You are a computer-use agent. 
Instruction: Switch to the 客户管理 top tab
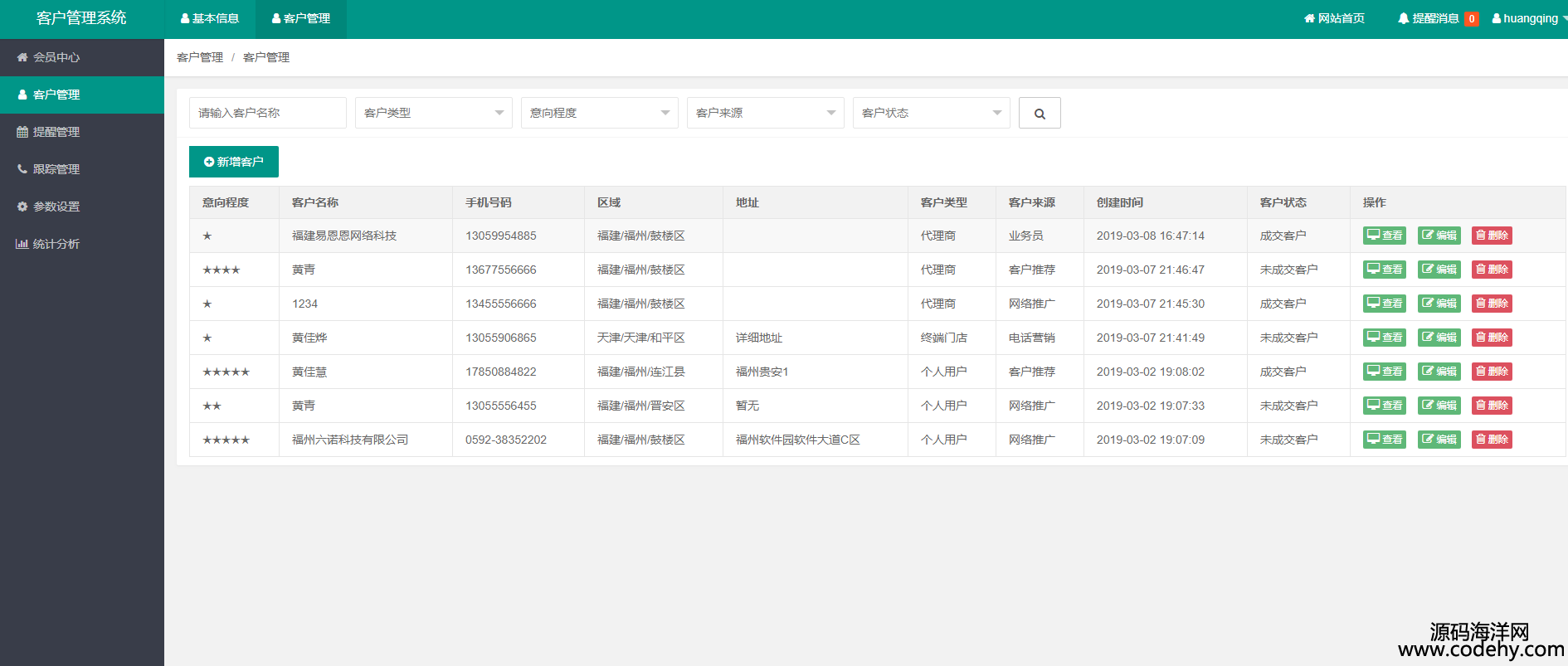301,19
